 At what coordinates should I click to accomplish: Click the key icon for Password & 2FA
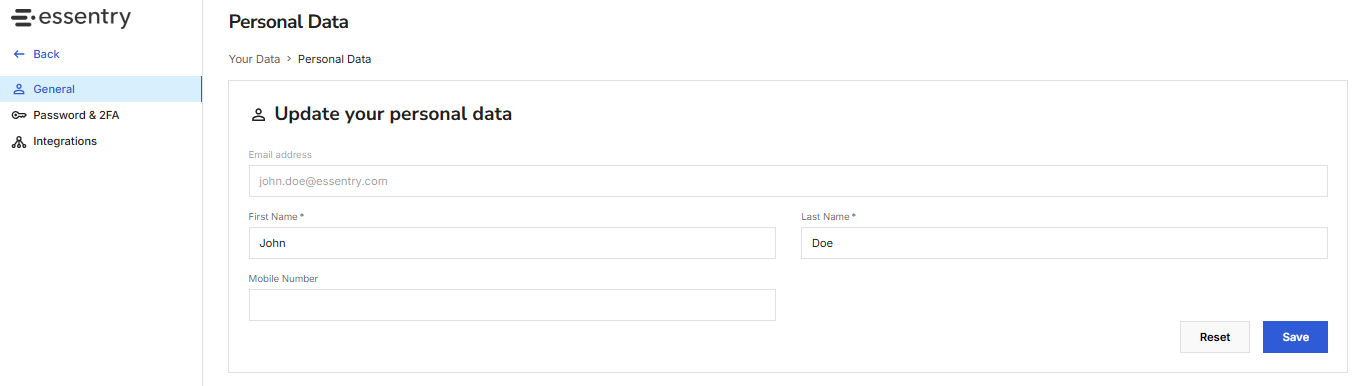[19, 115]
